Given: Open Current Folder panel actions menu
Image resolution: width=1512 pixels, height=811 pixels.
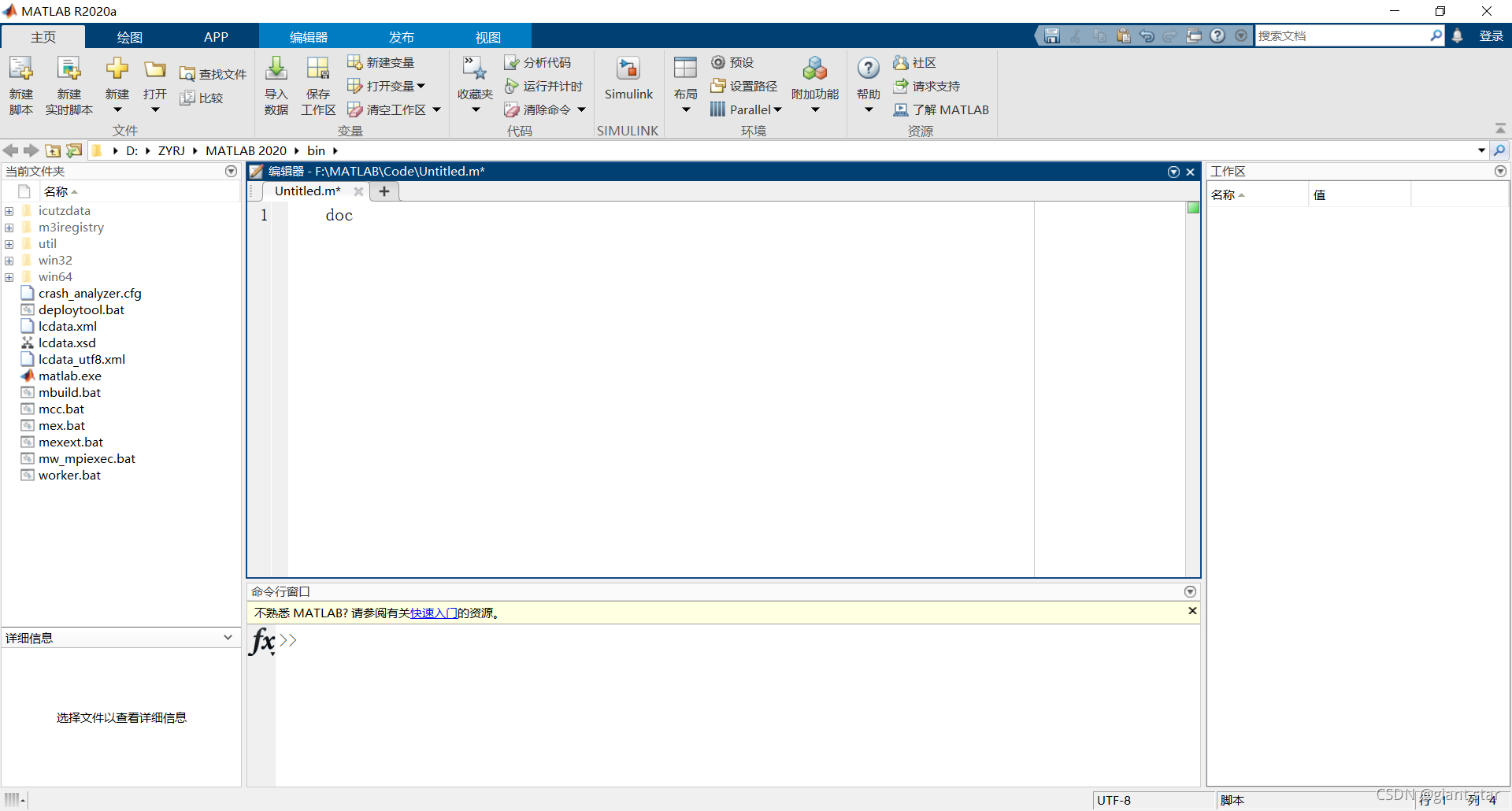Looking at the screenshot, I should [x=231, y=171].
